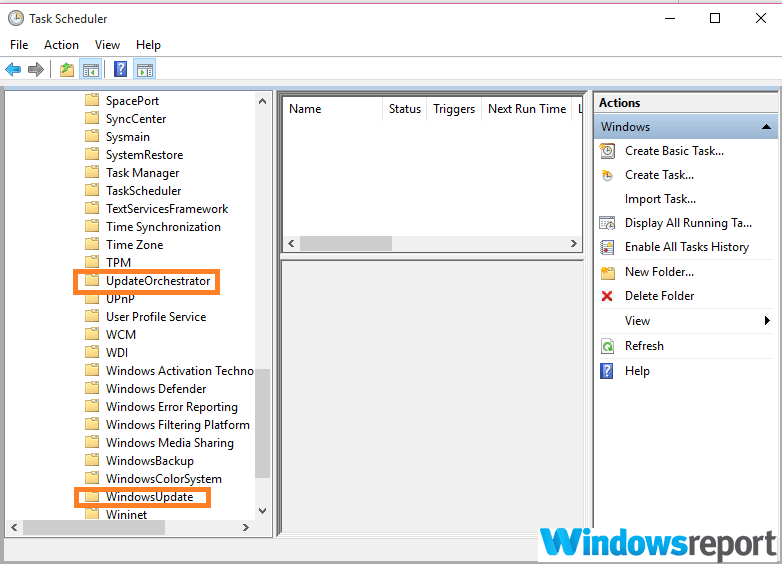Click the Create Task icon
The width and height of the screenshot is (782, 564).
click(607, 175)
